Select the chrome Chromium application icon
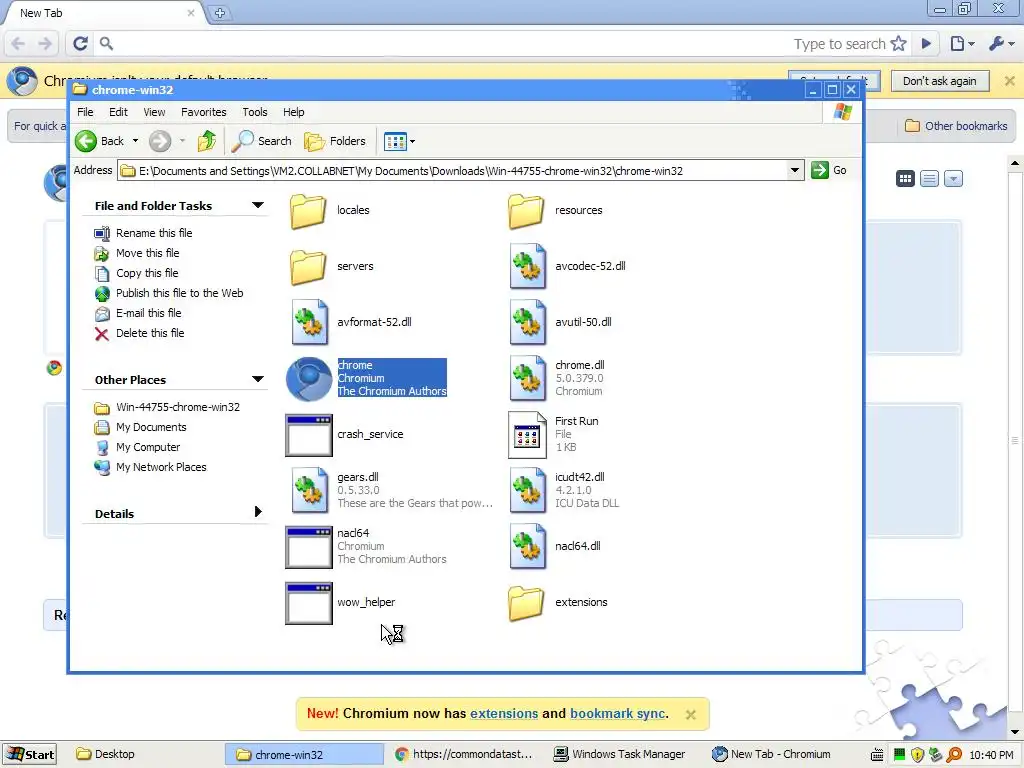 [x=309, y=379]
